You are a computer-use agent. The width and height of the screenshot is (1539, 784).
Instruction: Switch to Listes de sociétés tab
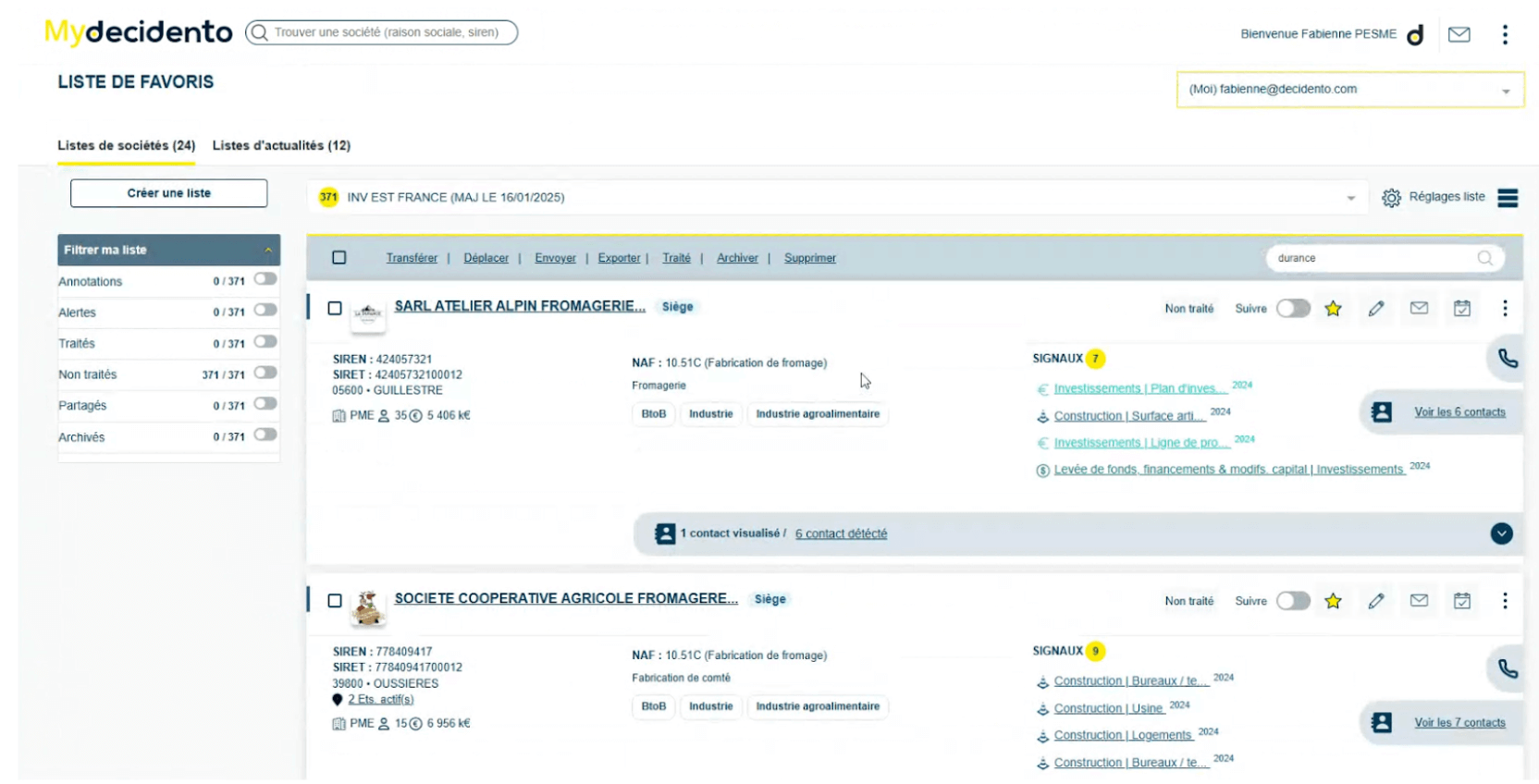[127, 146]
